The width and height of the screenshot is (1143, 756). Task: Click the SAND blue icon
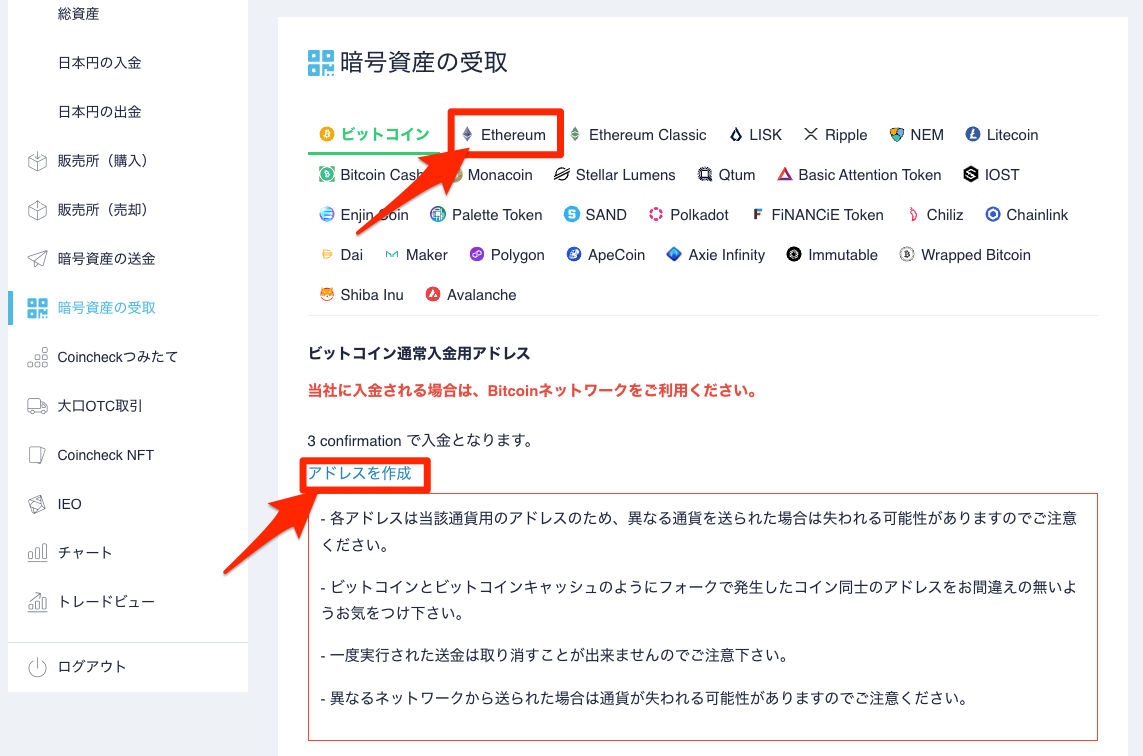tap(572, 214)
